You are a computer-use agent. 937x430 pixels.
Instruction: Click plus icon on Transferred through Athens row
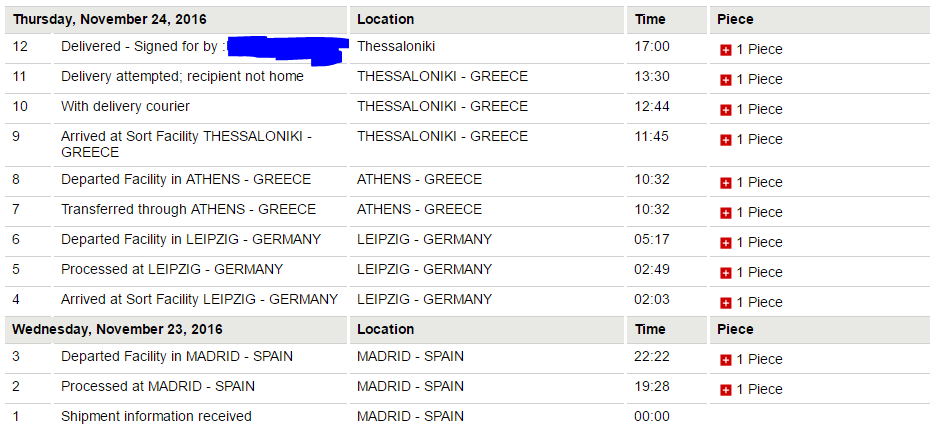point(725,213)
